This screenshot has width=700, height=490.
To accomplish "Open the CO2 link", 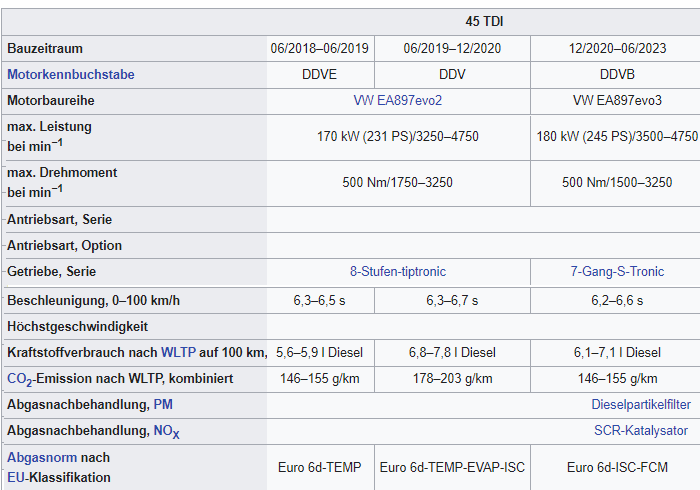I will coord(20,379).
